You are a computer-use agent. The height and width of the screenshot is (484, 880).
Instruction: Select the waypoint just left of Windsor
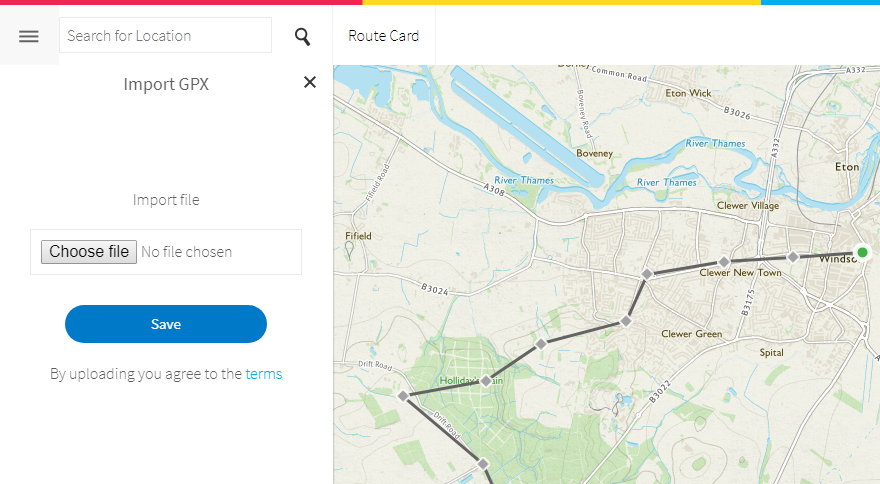pos(793,257)
